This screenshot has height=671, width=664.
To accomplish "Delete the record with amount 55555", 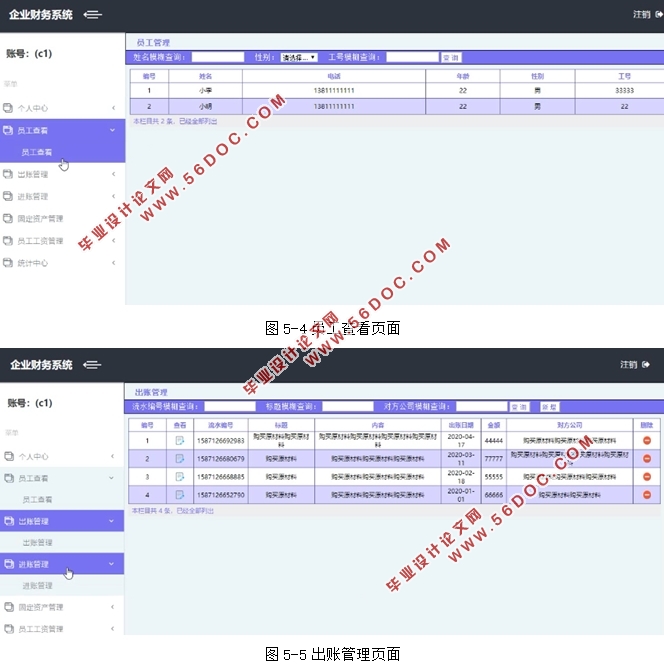I will click(647, 477).
